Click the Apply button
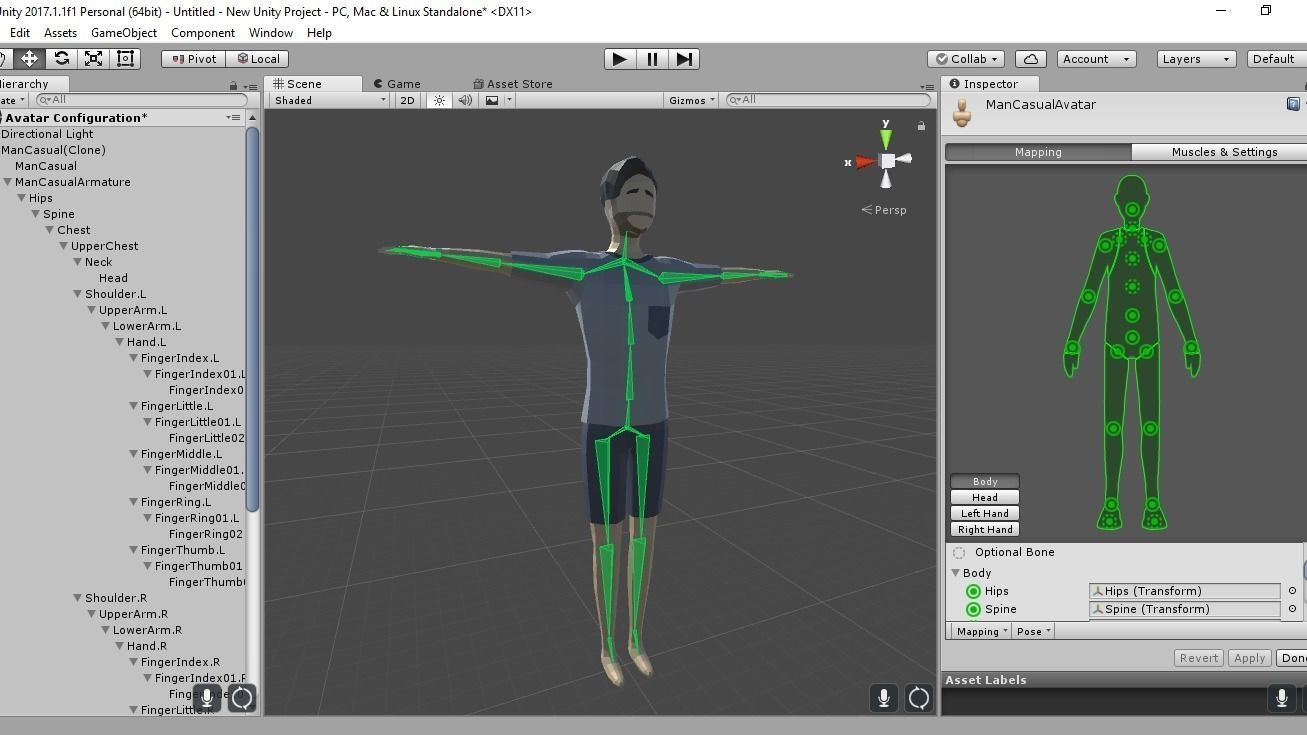The width and height of the screenshot is (1307, 735). [1249, 658]
